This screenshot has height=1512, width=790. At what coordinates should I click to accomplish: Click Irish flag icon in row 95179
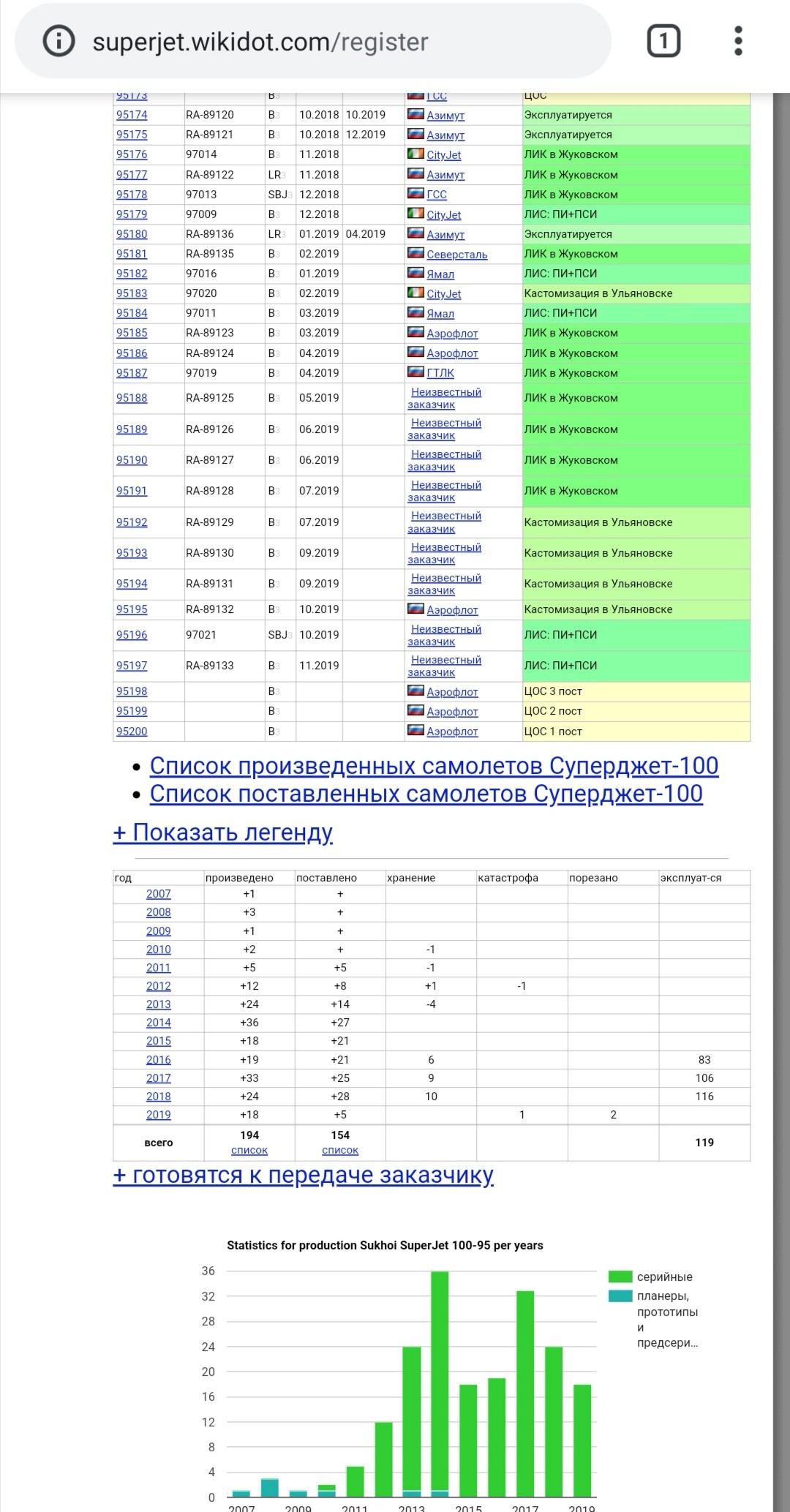[415, 214]
